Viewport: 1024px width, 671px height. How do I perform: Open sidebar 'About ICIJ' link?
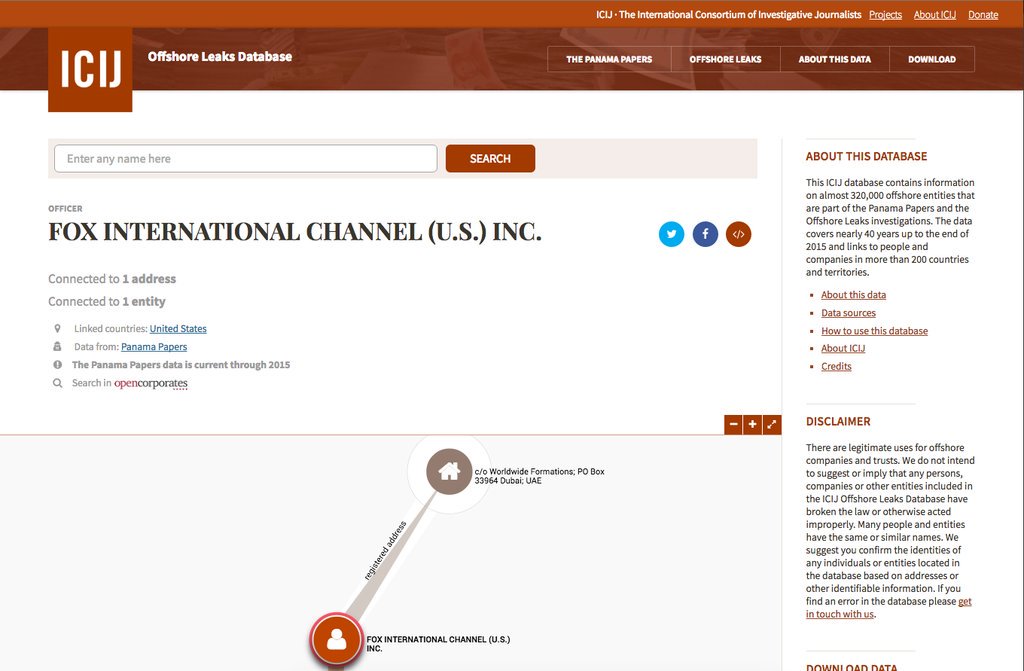pos(843,348)
